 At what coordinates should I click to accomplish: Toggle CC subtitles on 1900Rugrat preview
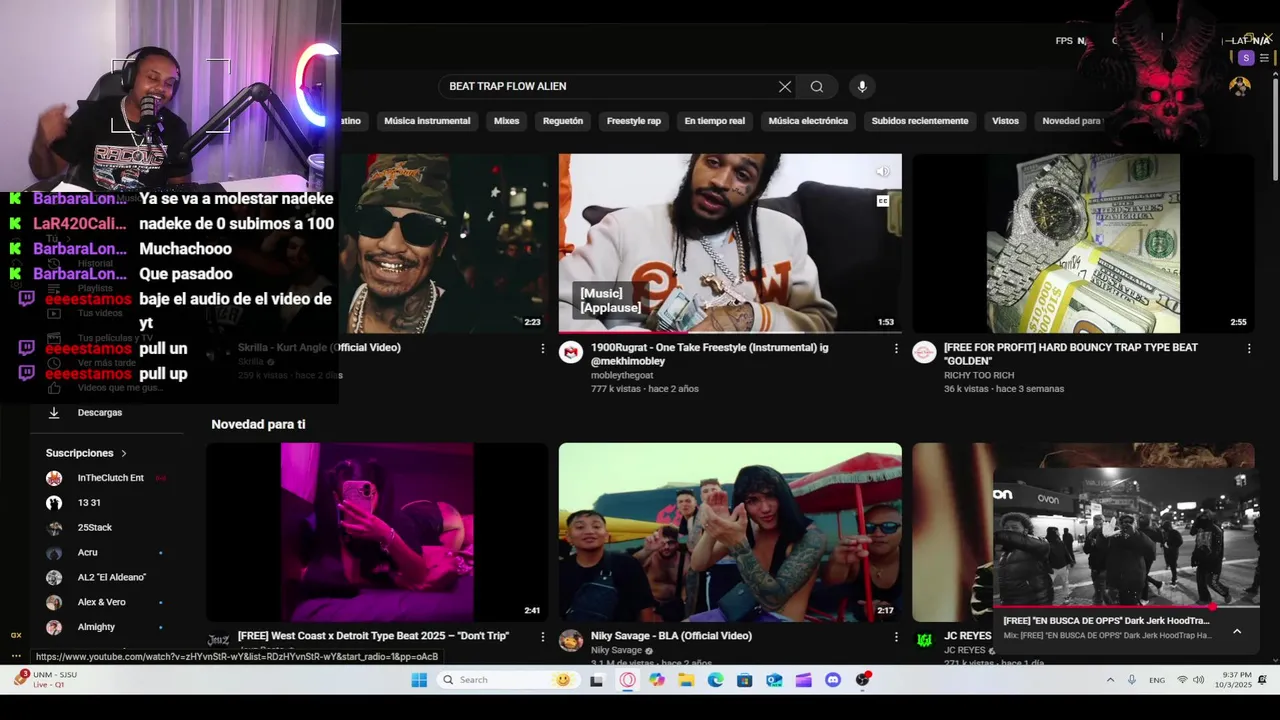883,201
